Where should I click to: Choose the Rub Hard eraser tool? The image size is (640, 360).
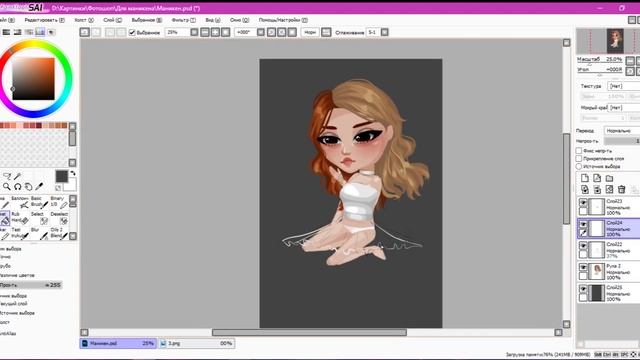click(x=20, y=218)
